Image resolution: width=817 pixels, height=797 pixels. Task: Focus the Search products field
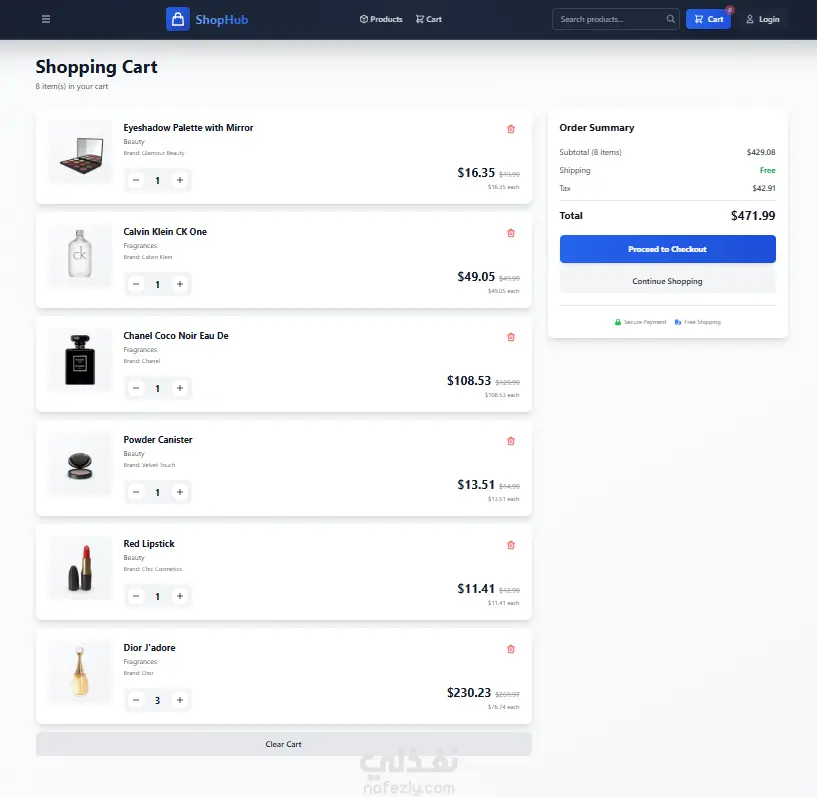(x=615, y=19)
